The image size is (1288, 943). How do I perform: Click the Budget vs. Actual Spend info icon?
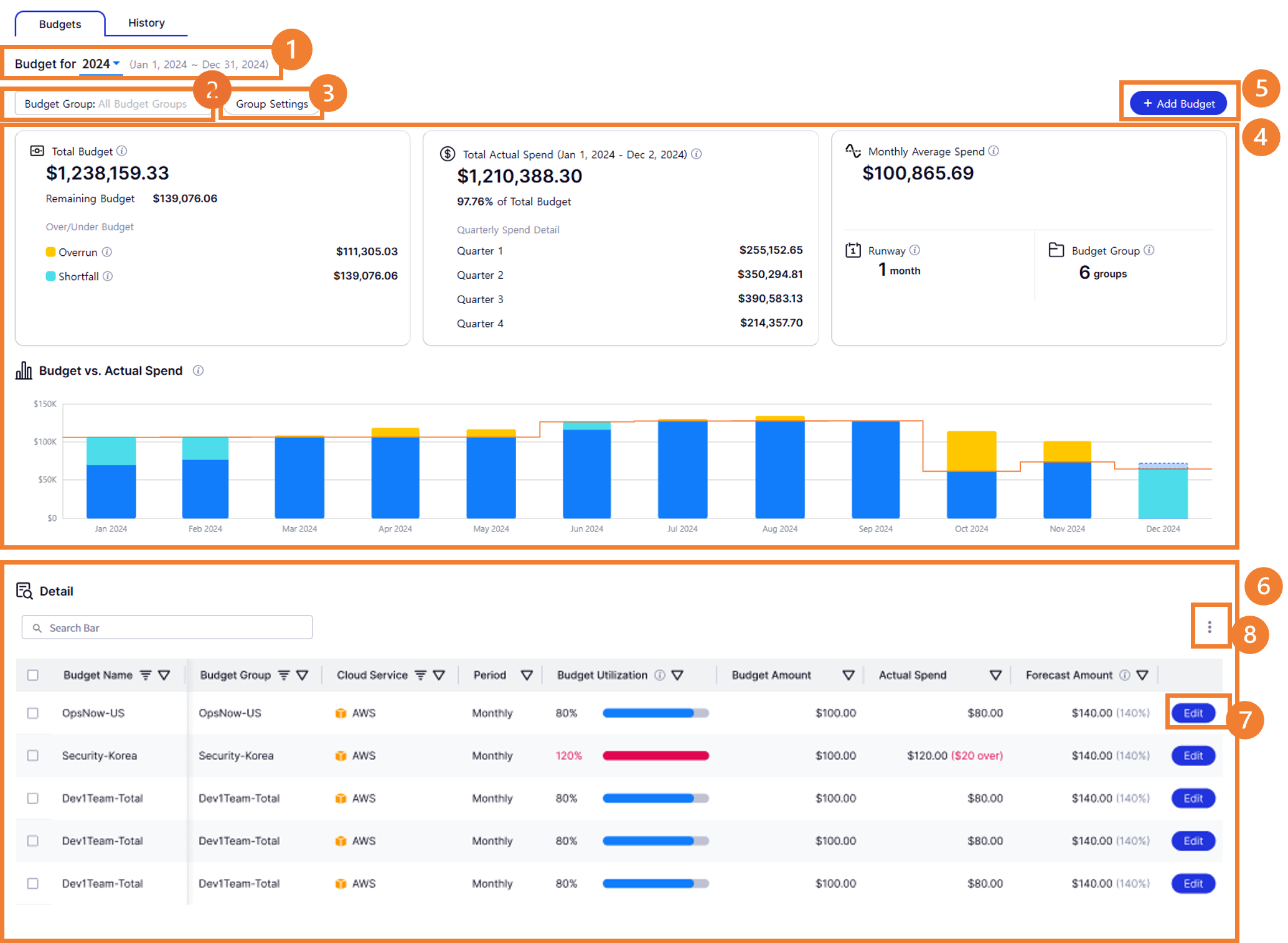pyautogui.click(x=198, y=371)
